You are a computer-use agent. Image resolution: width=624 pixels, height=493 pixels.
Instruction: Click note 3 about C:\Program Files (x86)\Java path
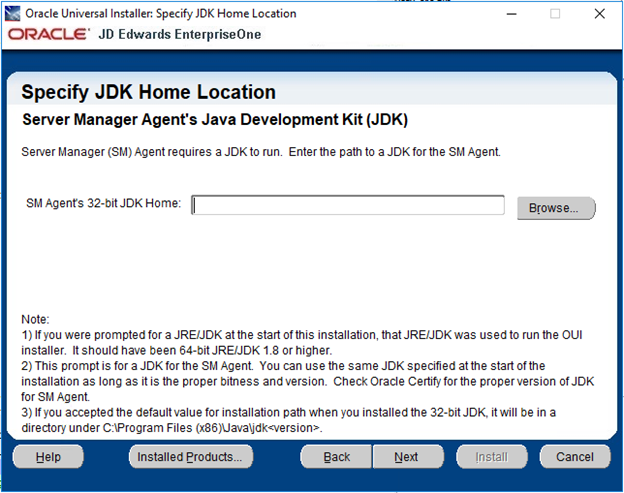pyautogui.click(x=289, y=420)
